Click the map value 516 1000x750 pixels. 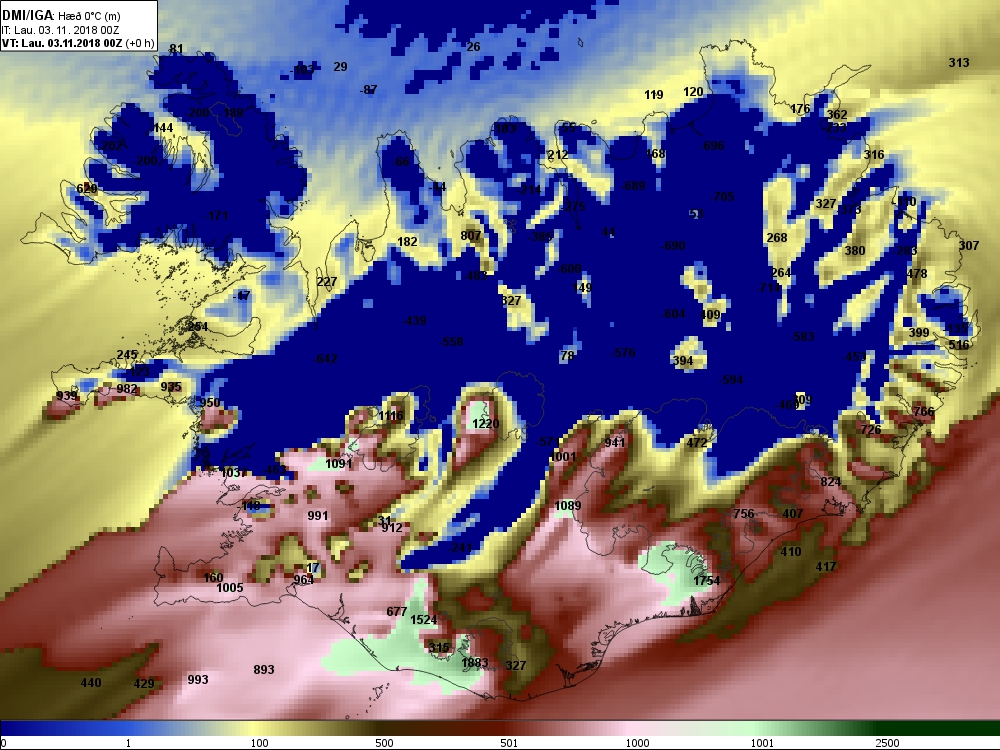click(959, 344)
